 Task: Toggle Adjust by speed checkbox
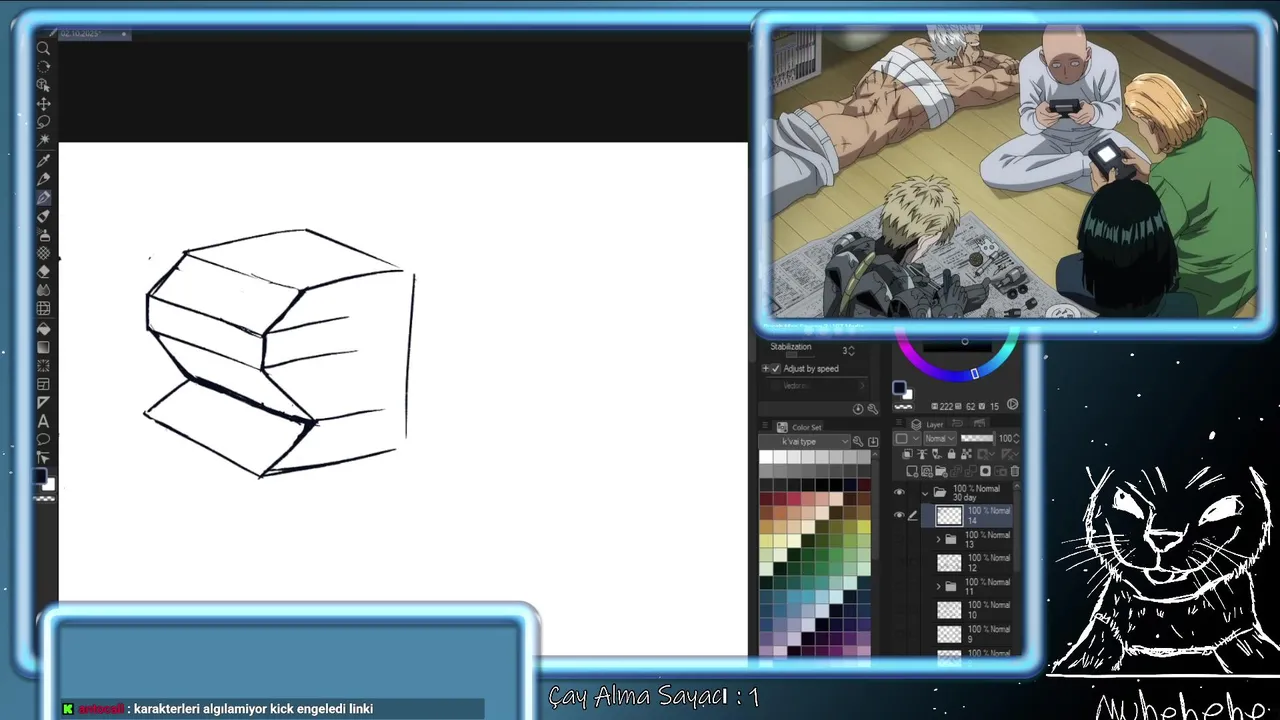(776, 368)
